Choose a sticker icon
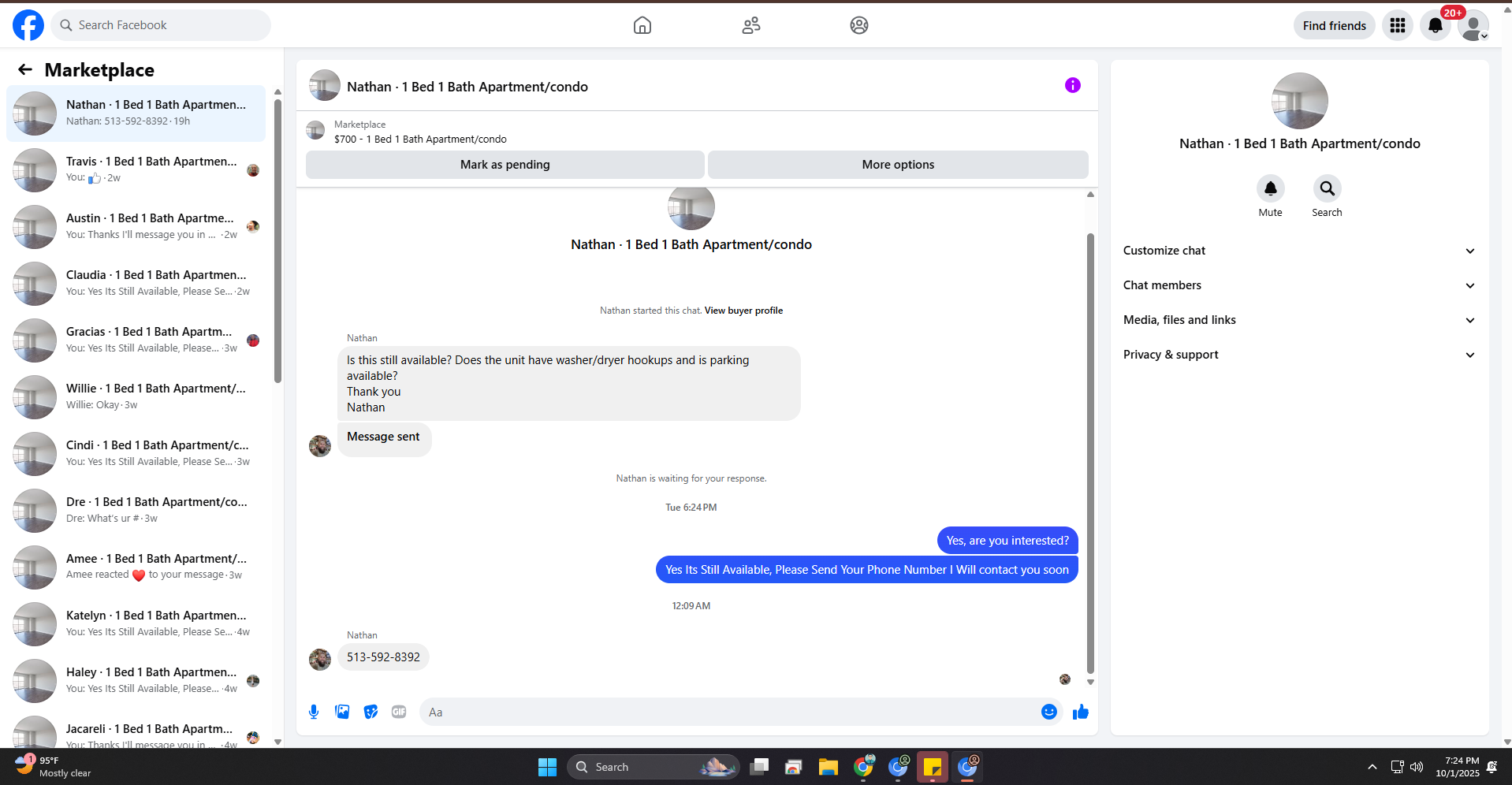 [x=371, y=712]
